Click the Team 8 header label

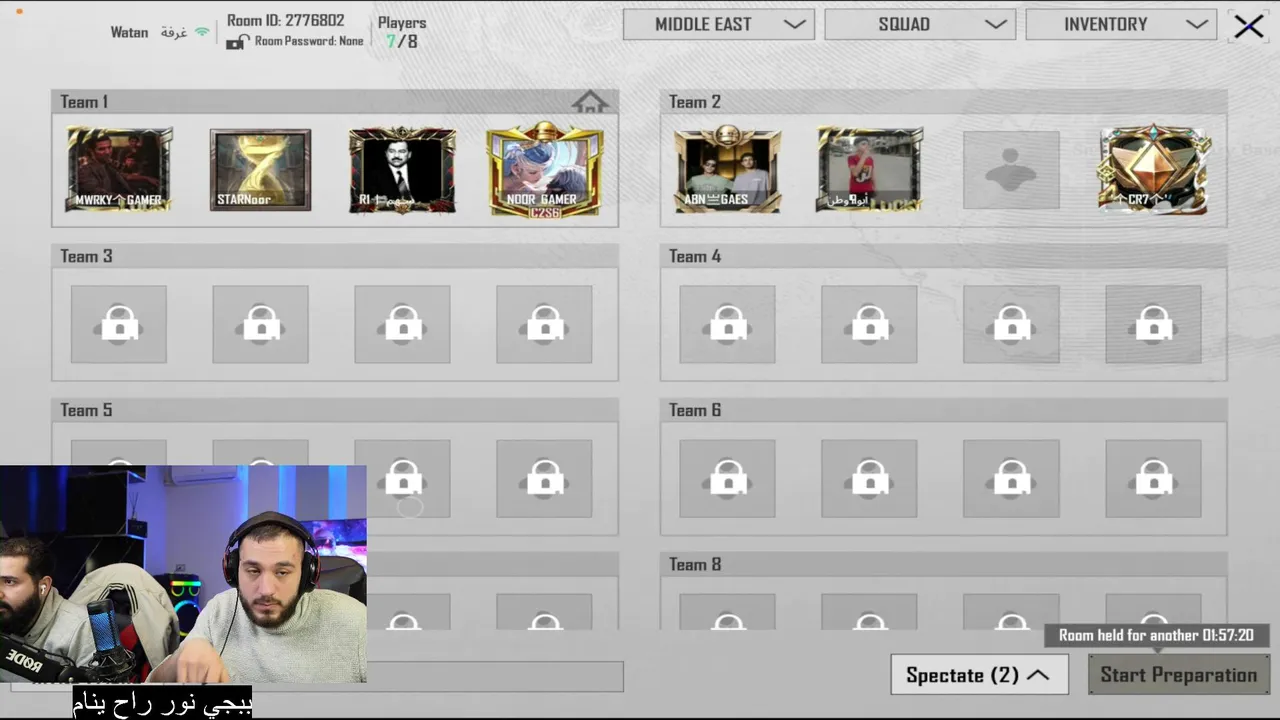pos(694,564)
